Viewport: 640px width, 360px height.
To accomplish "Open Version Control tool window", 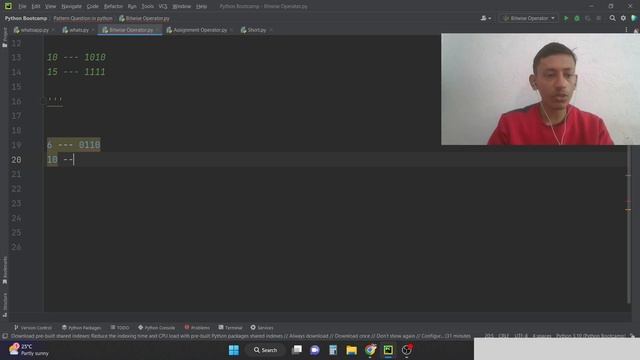I will [x=33, y=328].
